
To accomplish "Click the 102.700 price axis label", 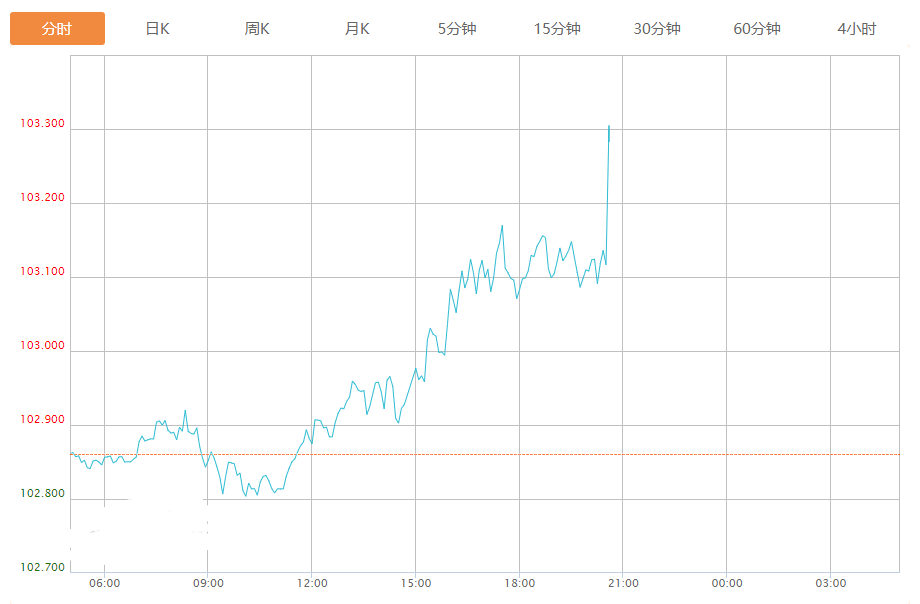I will coord(42,568).
